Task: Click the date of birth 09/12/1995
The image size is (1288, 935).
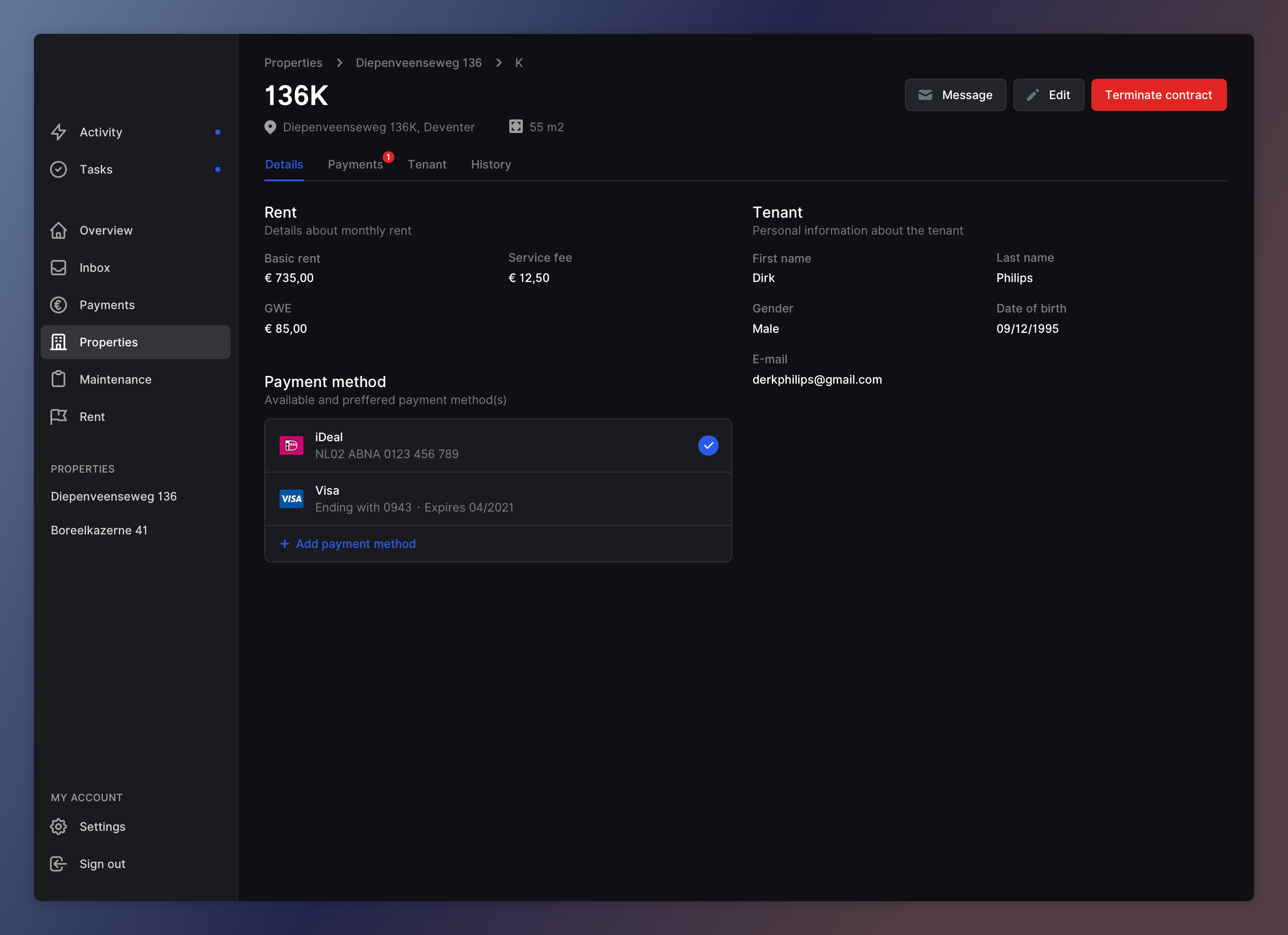Action: point(1027,329)
